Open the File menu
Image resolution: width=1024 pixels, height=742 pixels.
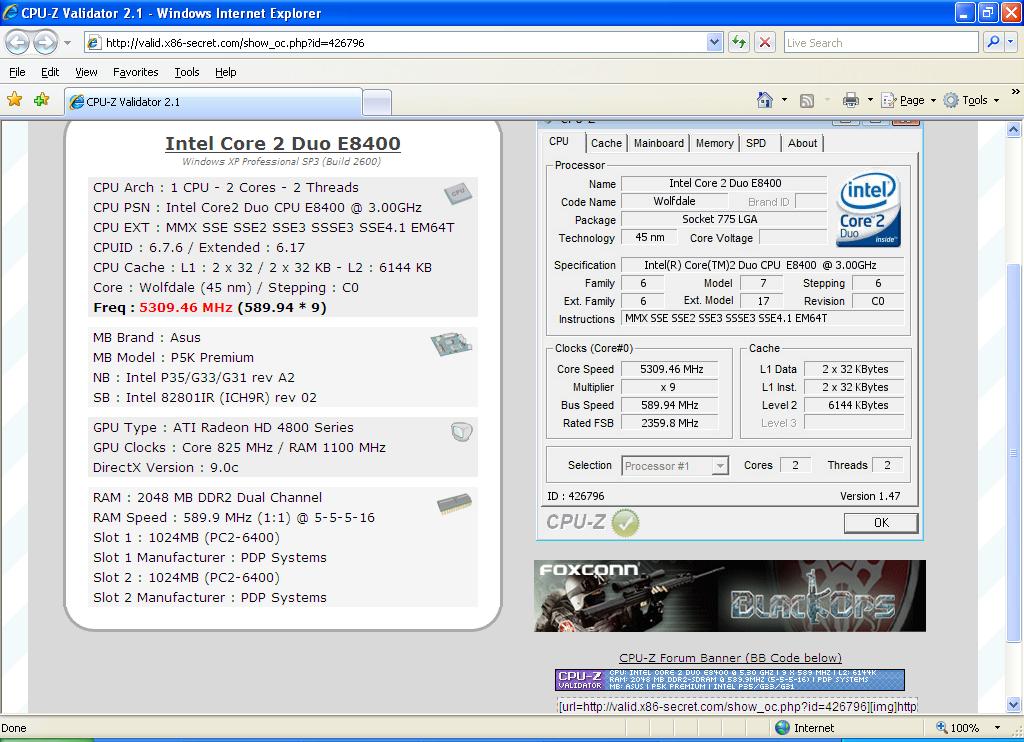tap(17, 72)
